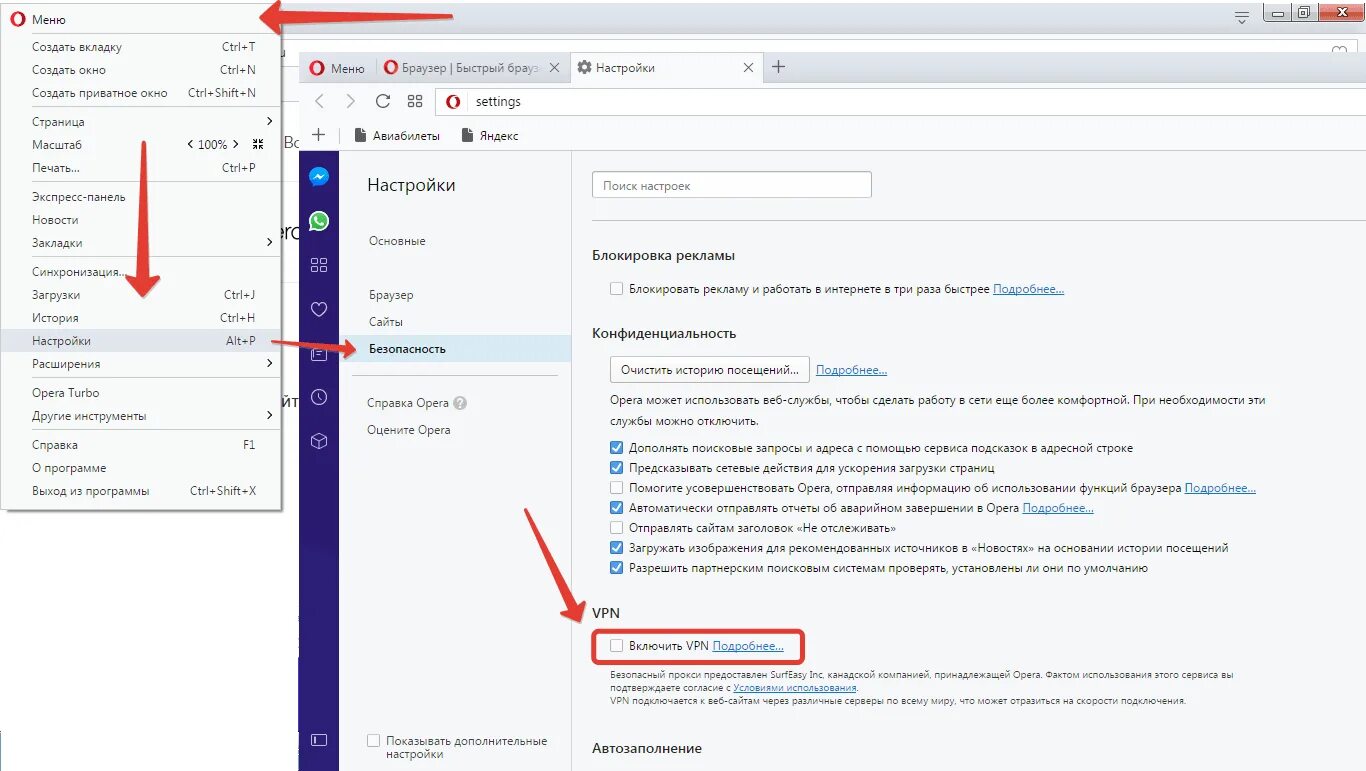Image resolution: width=1366 pixels, height=771 pixels.
Task: Expand the Закладки submenu
Action: pos(141,243)
